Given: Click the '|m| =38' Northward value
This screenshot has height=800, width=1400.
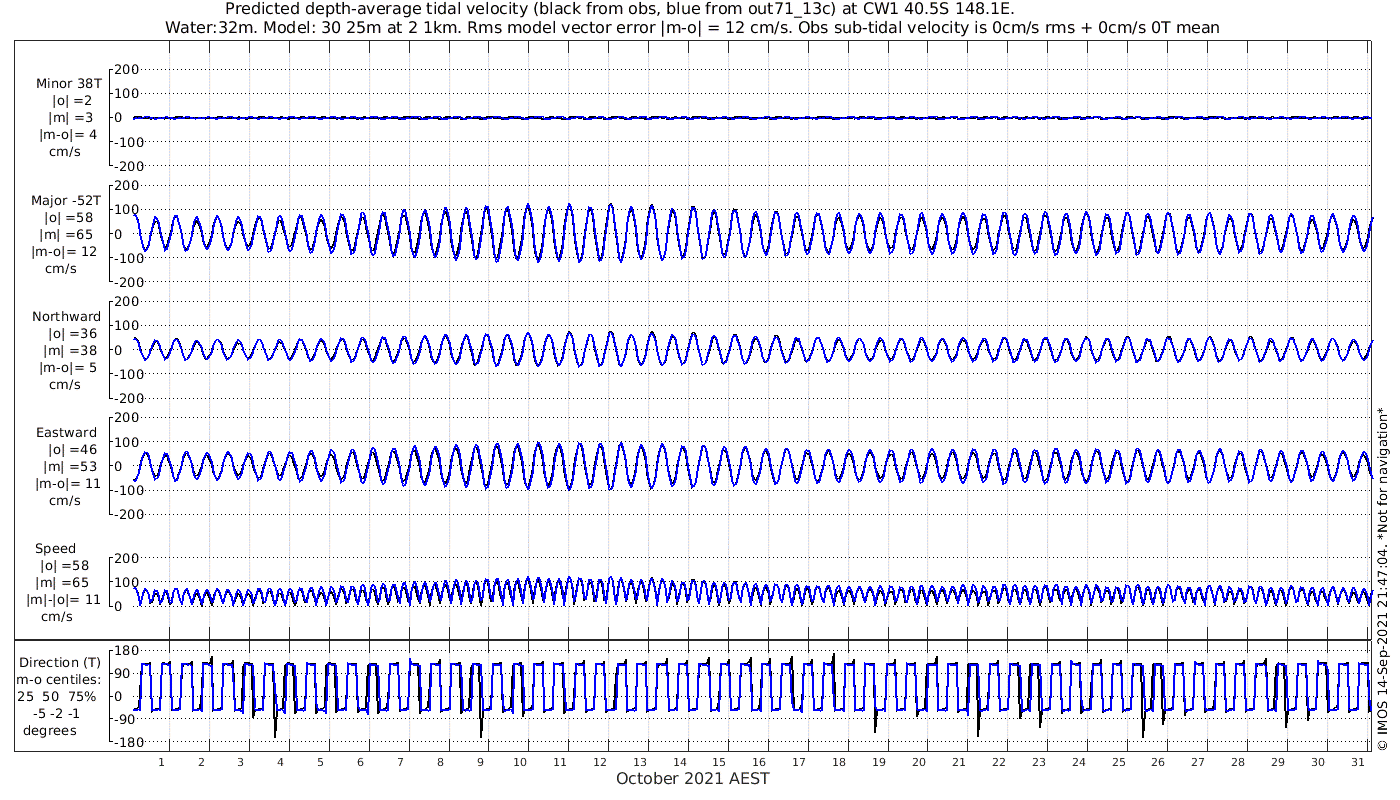Looking at the screenshot, I should point(68,351).
